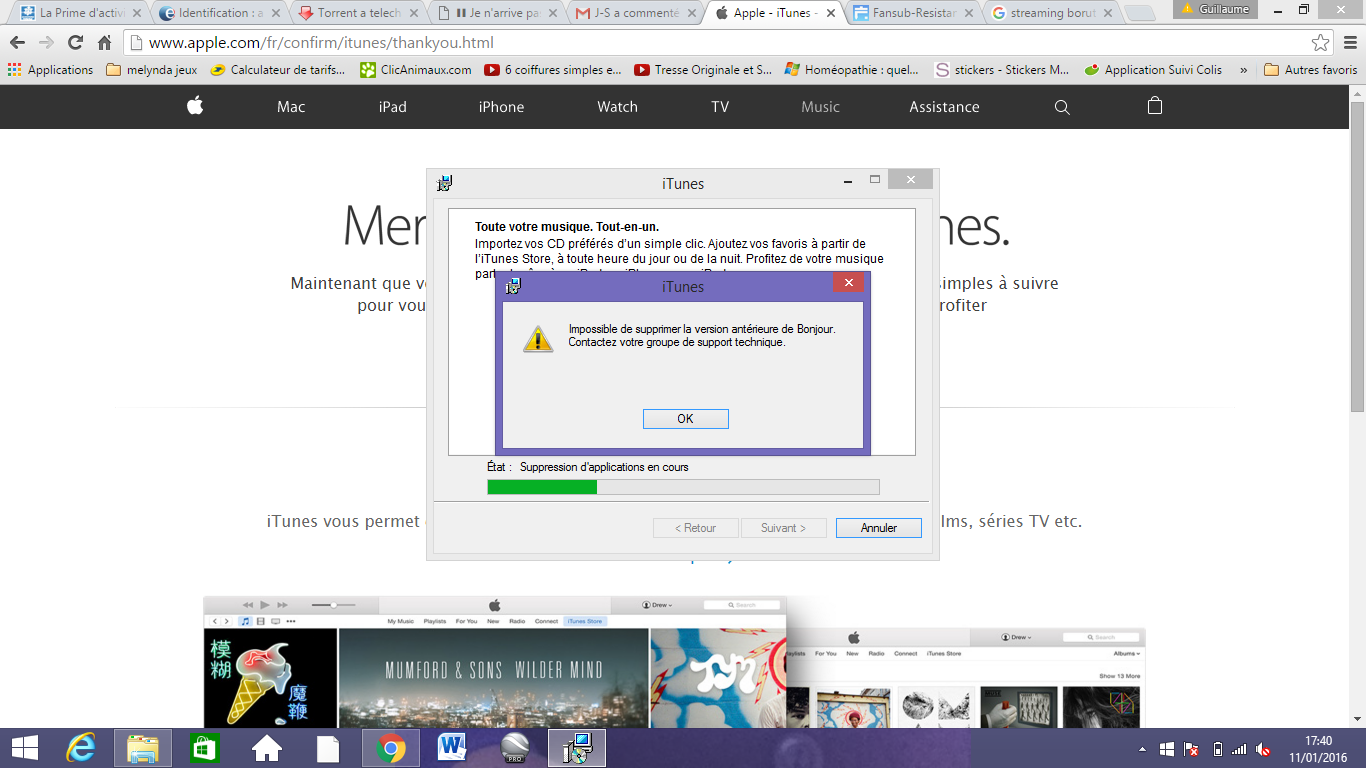The image size is (1366, 768).
Task: Show hidden system tray icons arrow
Action: pyautogui.click(x=1142, y=749)
